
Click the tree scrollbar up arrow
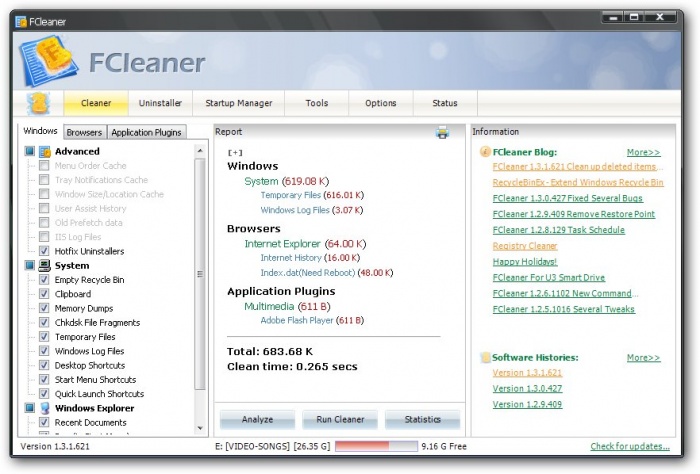(x=200, y=151)
